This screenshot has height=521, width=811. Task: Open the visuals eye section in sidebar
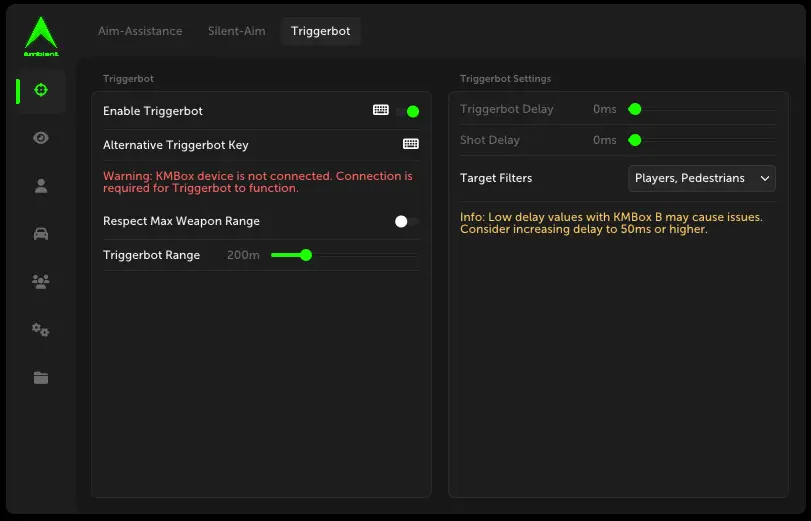pos(41,138)
